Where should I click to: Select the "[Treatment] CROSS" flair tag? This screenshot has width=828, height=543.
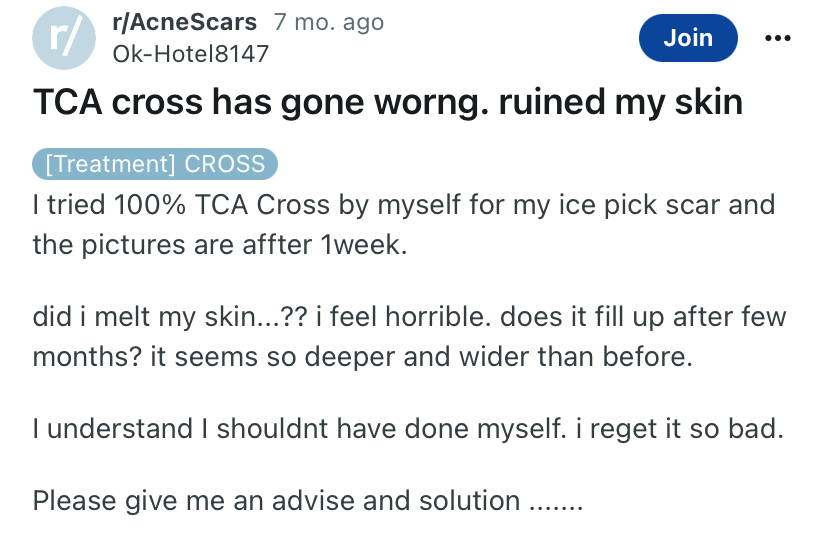154,164
